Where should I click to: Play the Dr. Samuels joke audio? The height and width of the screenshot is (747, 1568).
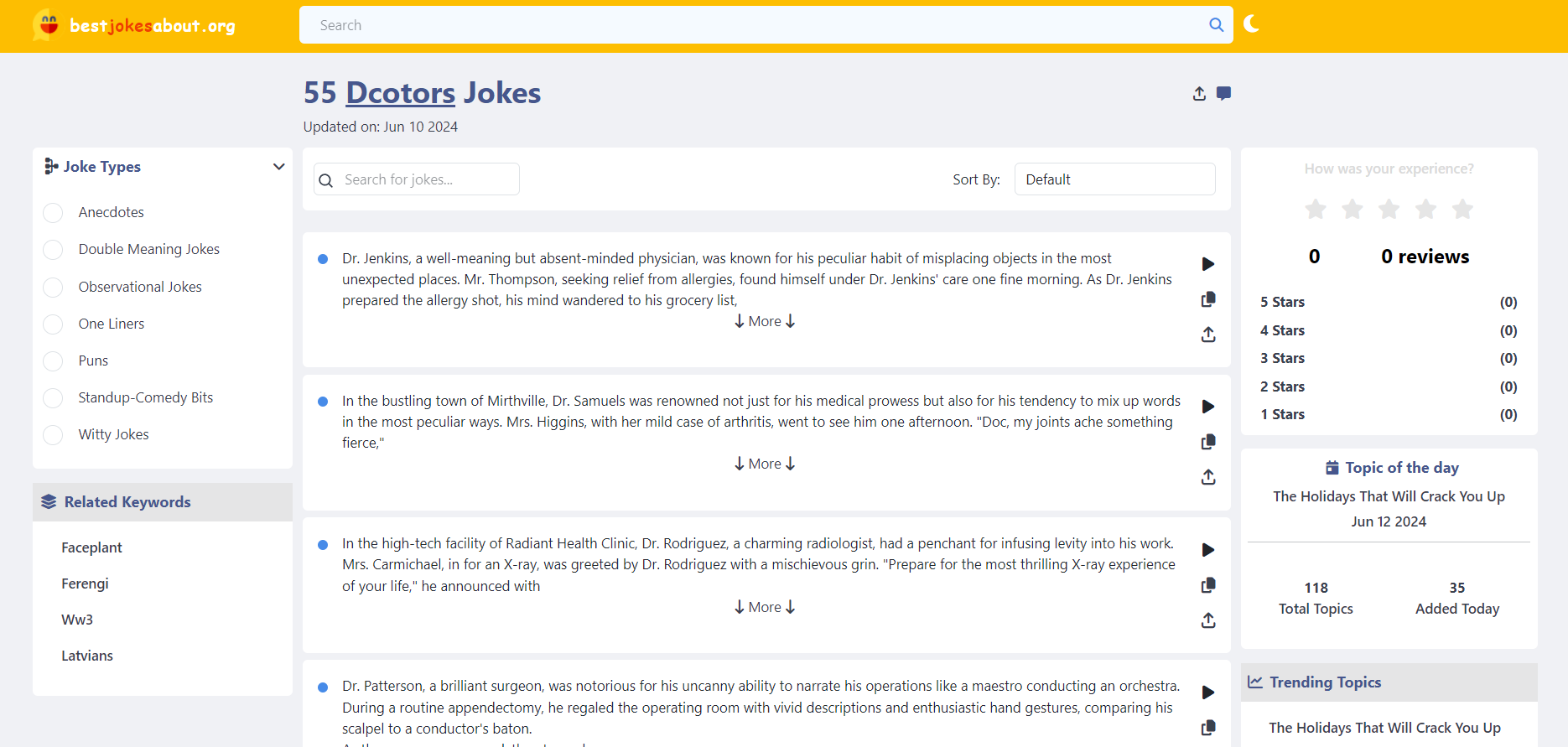(1208, 407)
